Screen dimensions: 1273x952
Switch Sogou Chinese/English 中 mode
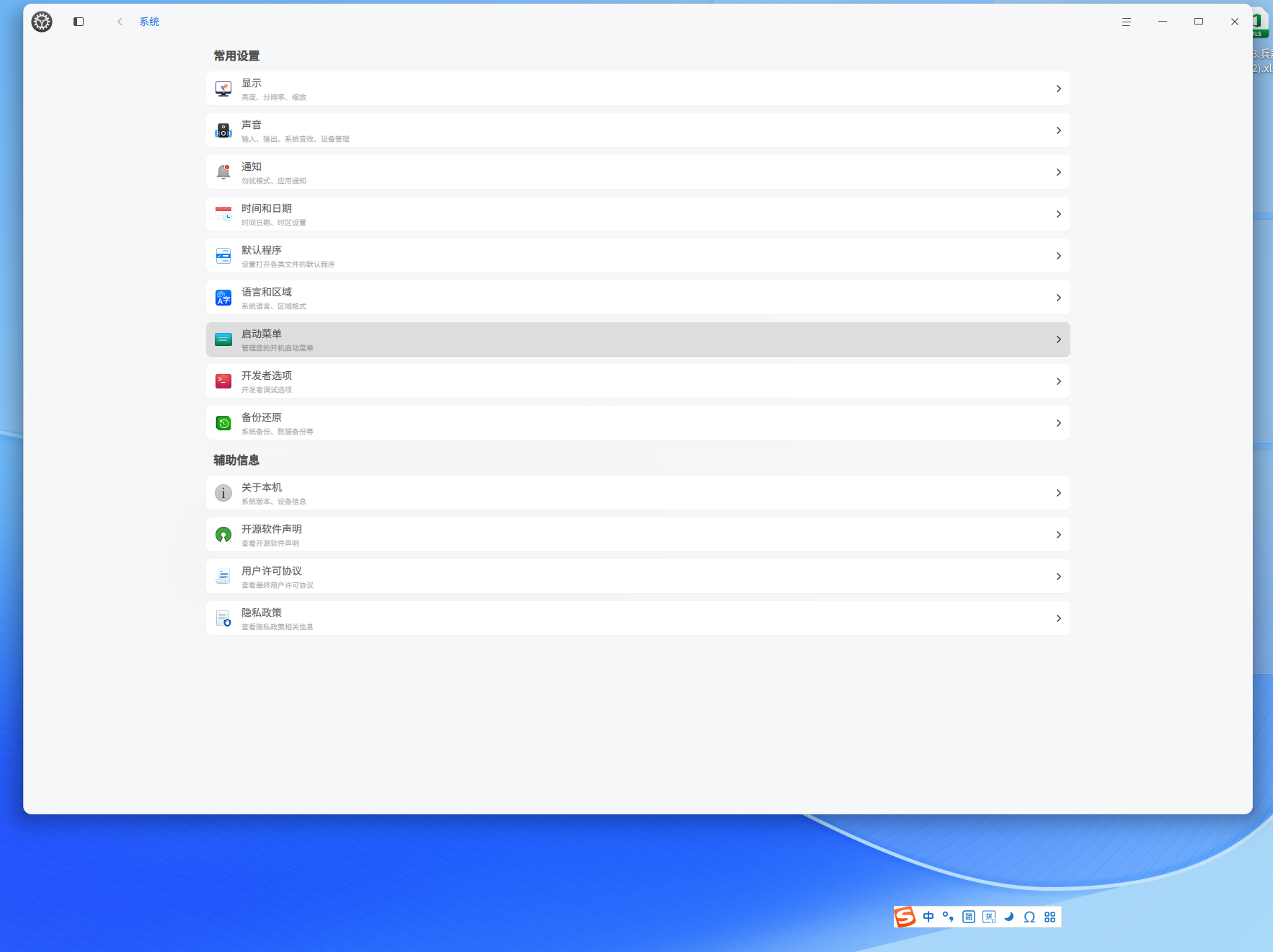928,917
